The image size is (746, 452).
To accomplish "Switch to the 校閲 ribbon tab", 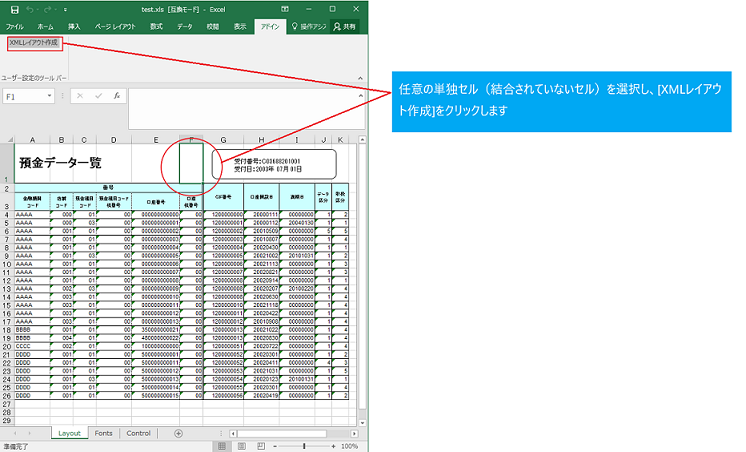I will [x=213, y=27].
